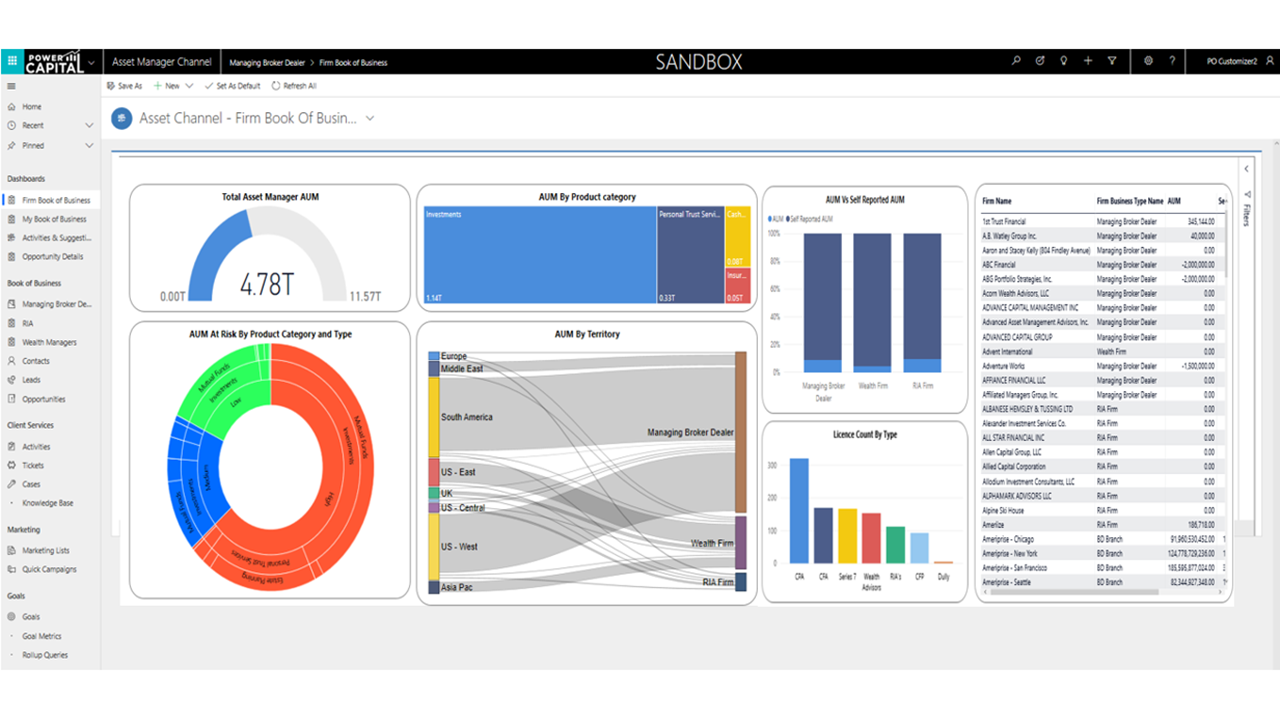Open the app launcher waffle icon
The image size is (1280, 720).
click(12, 62)
